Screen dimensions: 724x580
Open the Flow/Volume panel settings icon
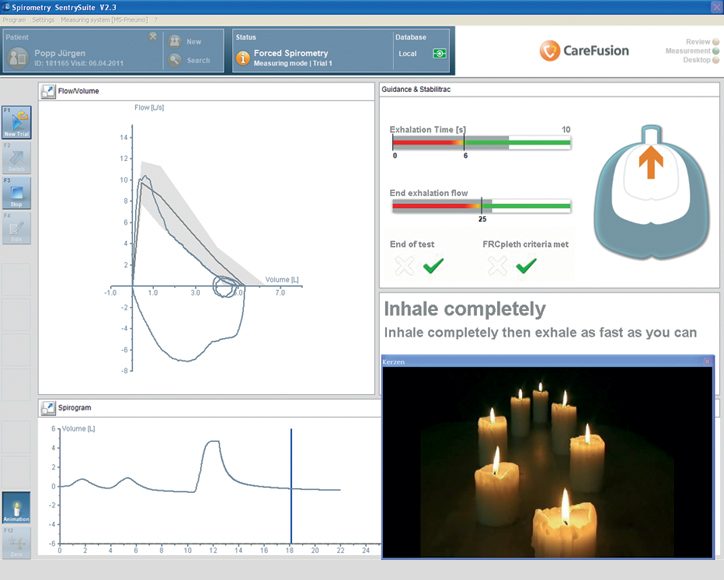pyautogui.click(x=48, y=91)
